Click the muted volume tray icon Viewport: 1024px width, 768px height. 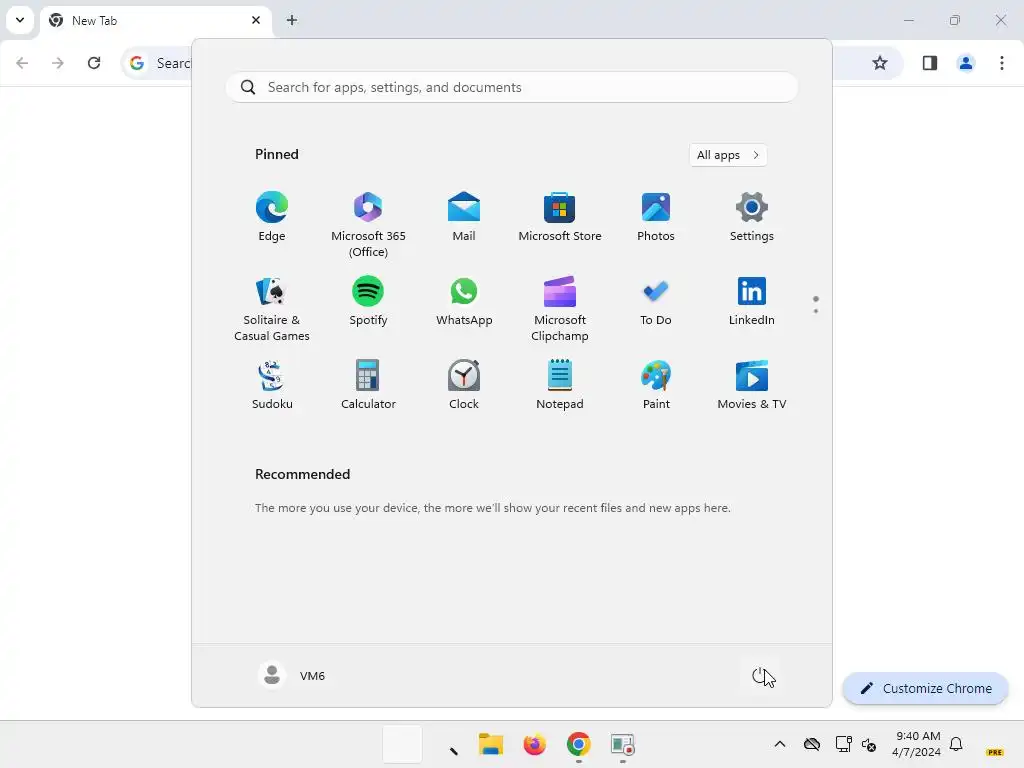pyautogui.click(x=869, y=744)
